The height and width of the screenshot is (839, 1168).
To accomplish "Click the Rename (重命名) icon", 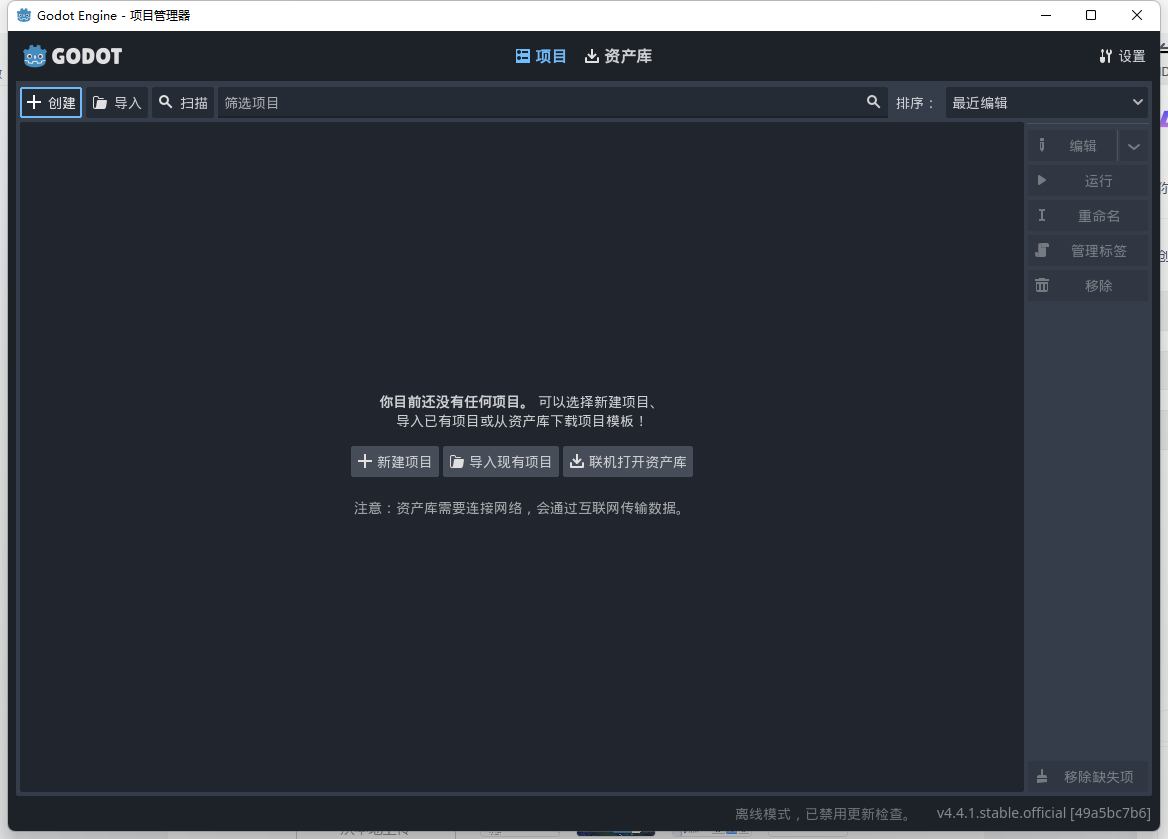I will point(1041,215).
